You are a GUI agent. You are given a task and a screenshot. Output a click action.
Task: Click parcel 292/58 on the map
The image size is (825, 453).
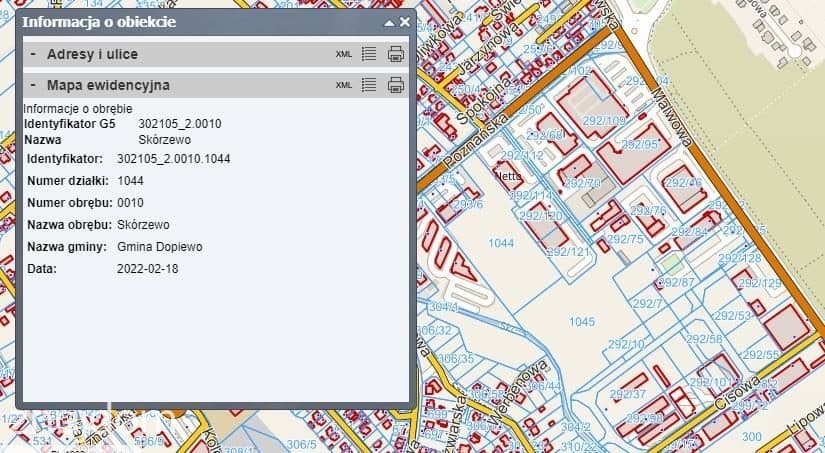tap(705, 339)
